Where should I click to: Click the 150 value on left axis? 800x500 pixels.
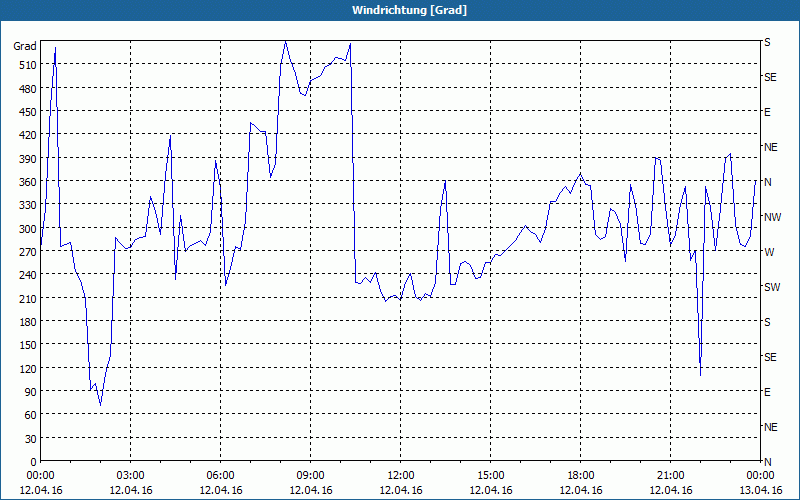coord(28,345)
